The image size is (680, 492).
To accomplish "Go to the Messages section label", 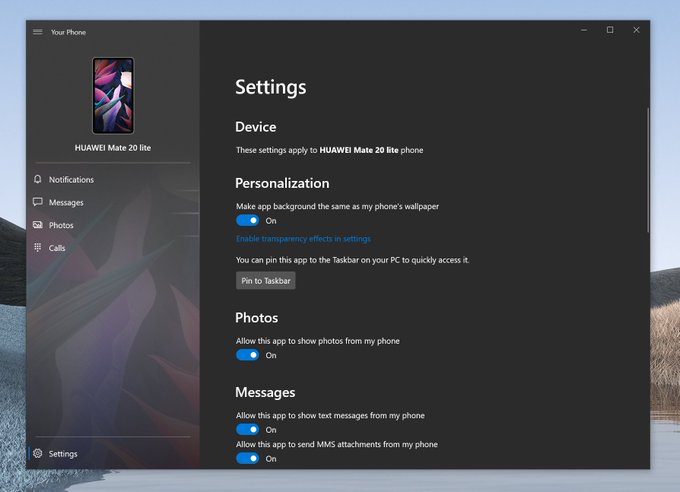I will tap(66, 203).
